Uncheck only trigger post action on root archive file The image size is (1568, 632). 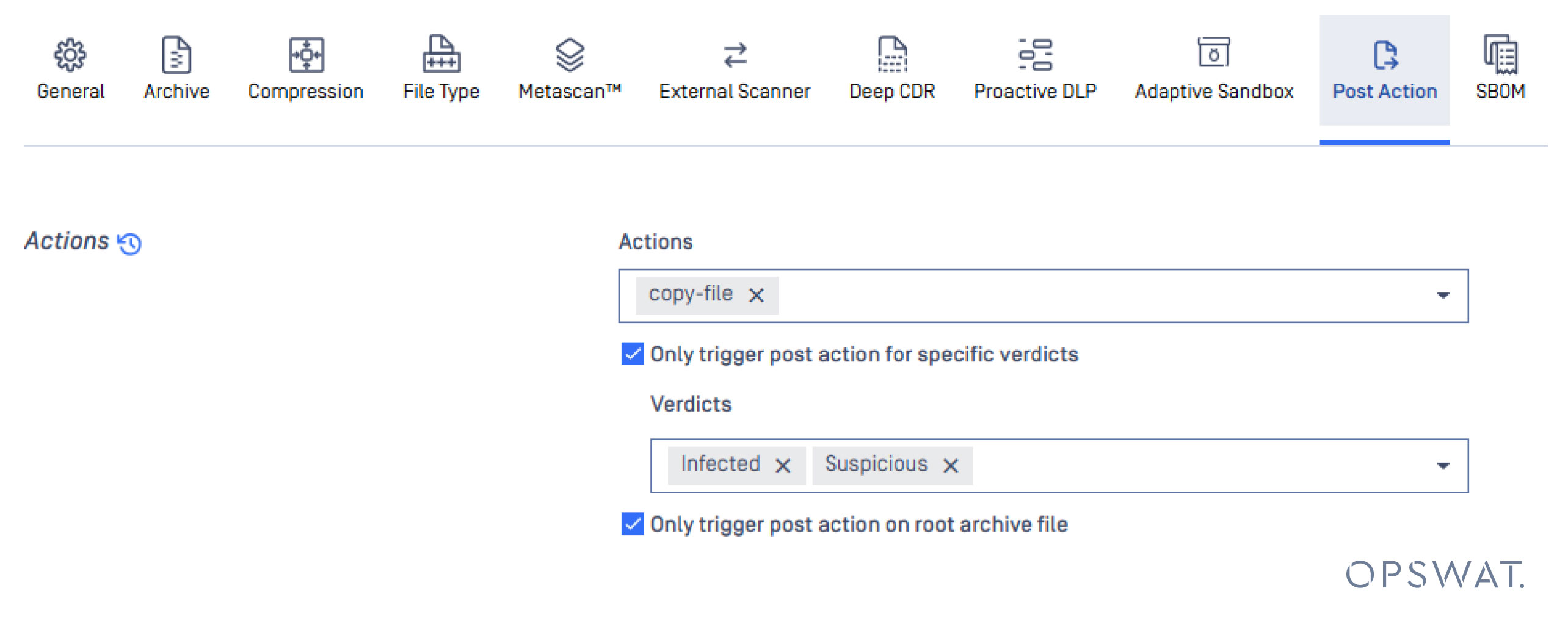tap(632, 523)
